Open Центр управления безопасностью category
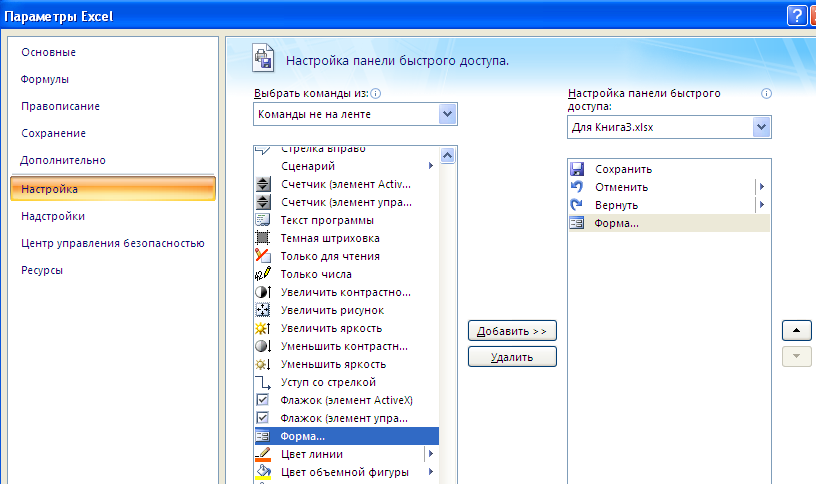Viewport: 816px width, 484px height. (x=112, y=243)
